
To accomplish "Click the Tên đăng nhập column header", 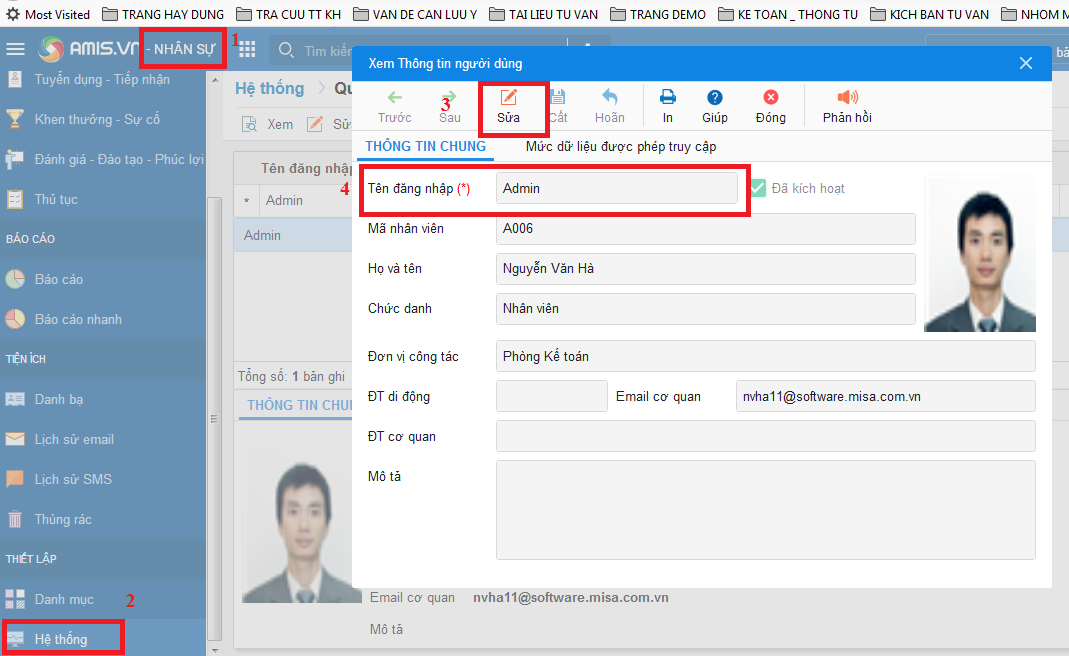I will (x=306, y=168).
